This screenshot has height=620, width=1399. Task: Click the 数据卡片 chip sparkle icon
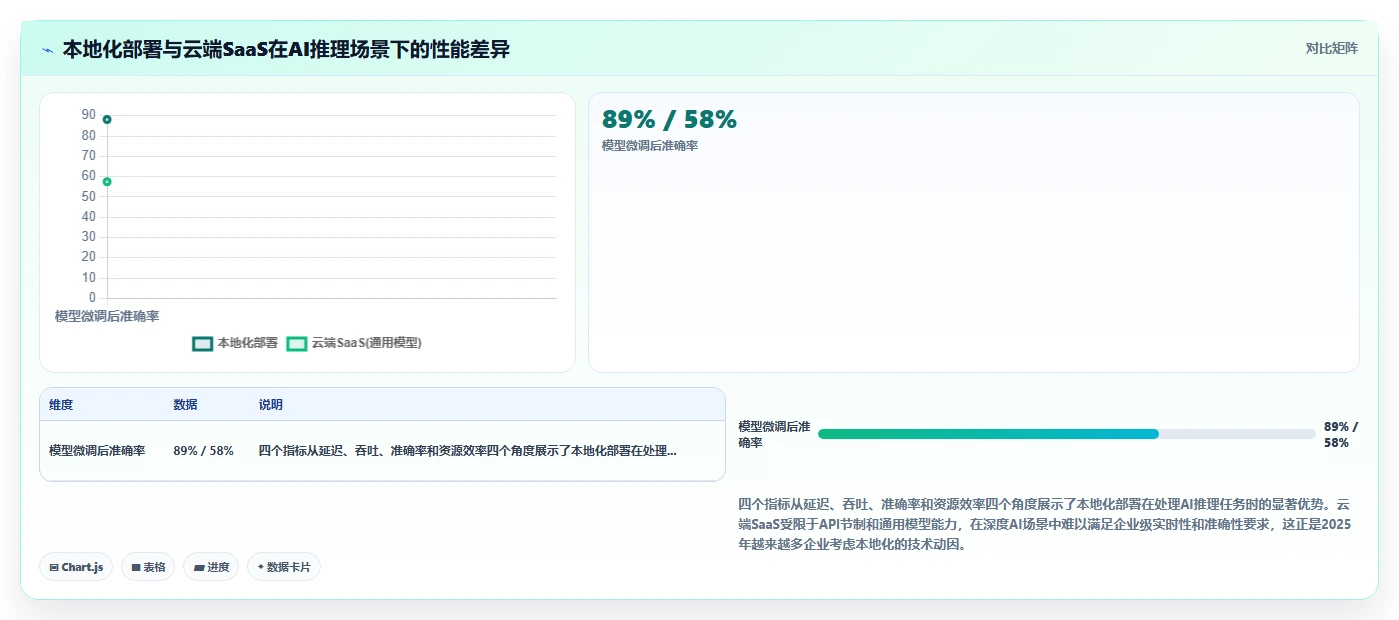tap(261, 567)
